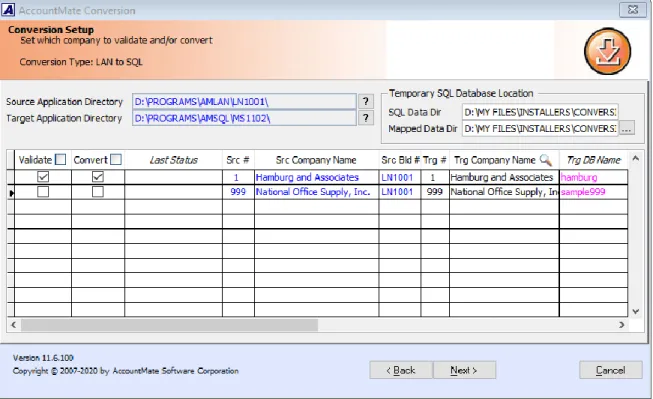Click the Trg # column header

click(435, 160)
